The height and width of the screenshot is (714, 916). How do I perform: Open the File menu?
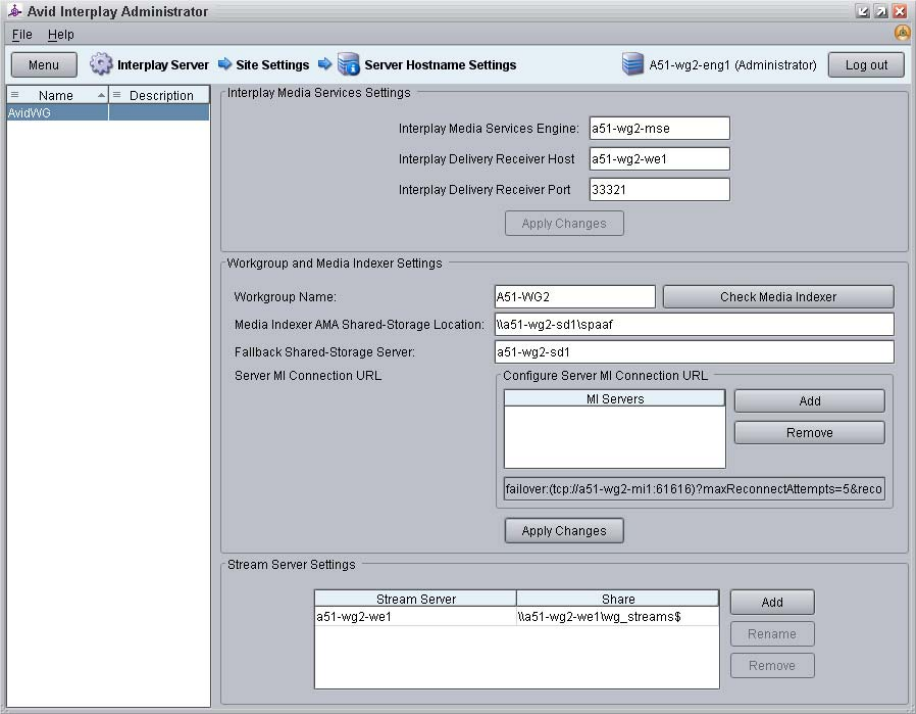[22, 34]
